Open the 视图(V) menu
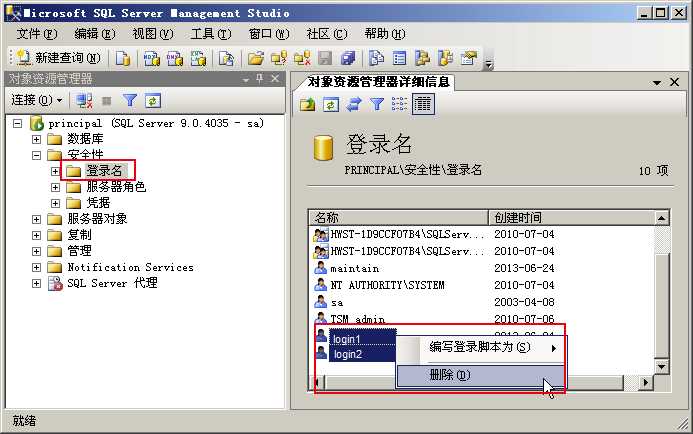This screenshot has width=693, height=434. [153, 34]
